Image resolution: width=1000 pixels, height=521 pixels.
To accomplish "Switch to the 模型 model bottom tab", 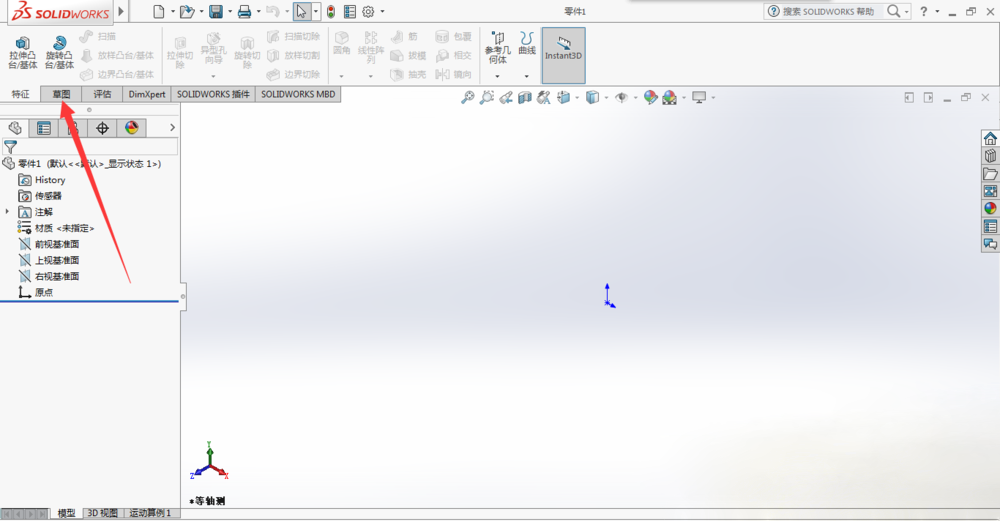I will click(x=66, y=513).
